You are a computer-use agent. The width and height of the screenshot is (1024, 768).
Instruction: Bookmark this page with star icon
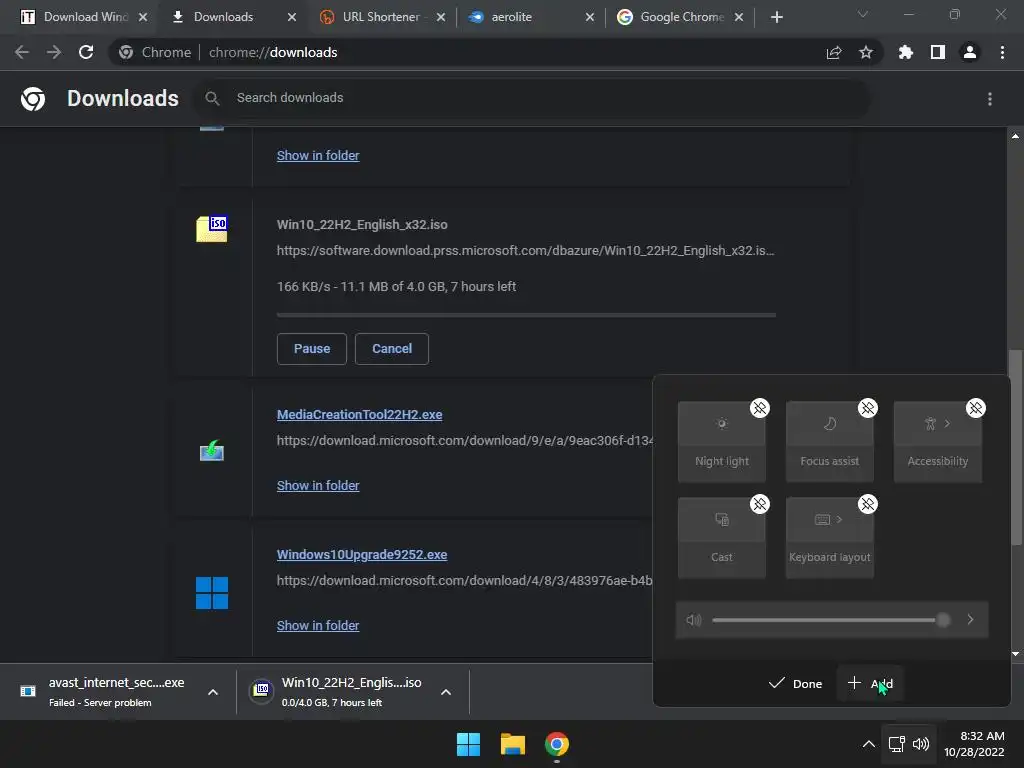[x=865, y=52]
